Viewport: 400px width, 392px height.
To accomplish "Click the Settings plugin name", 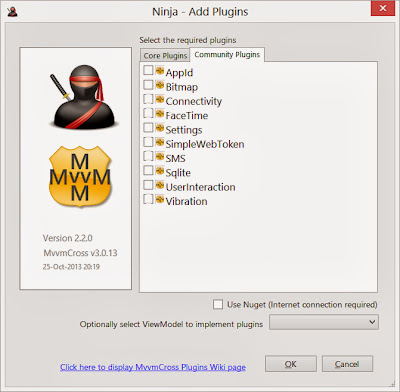I will click(x=184, y=130).
